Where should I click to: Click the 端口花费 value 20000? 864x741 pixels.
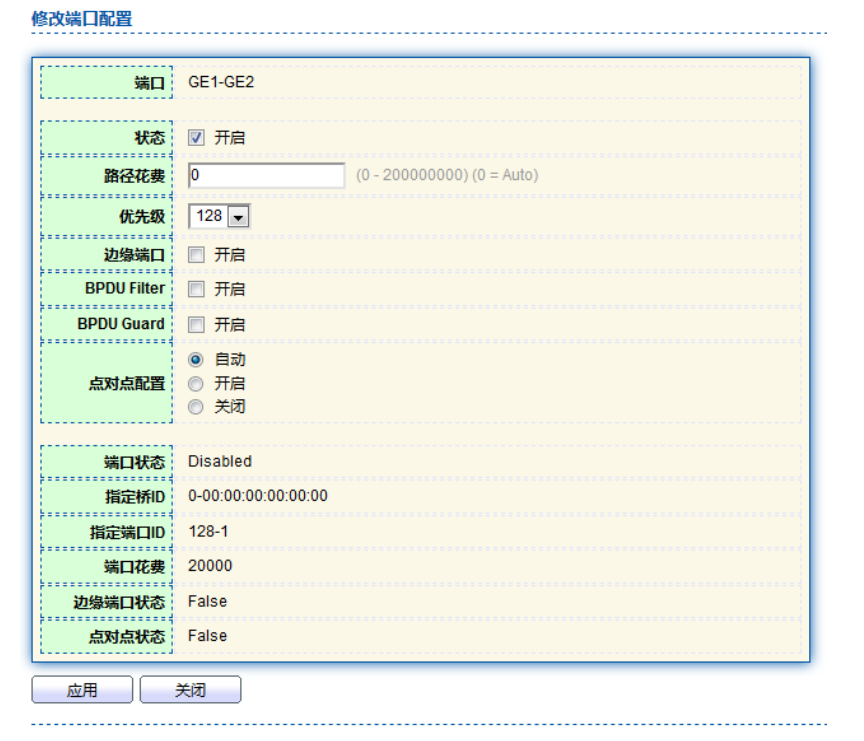[210, 566]
